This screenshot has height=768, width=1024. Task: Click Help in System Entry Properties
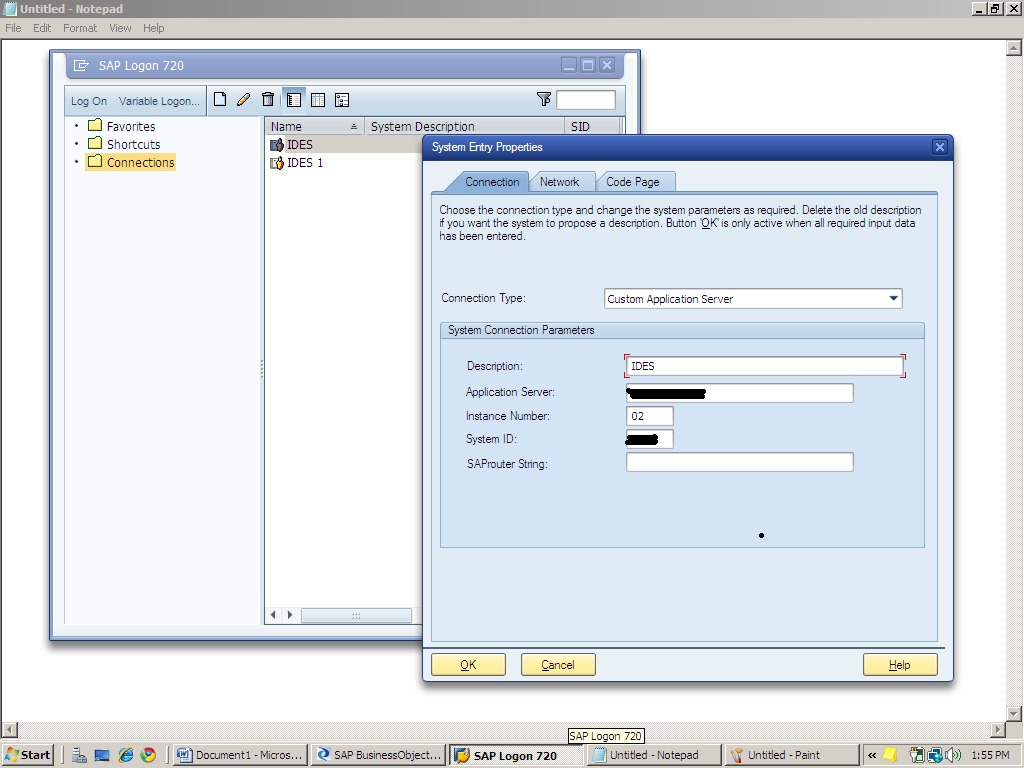point(900,665)
